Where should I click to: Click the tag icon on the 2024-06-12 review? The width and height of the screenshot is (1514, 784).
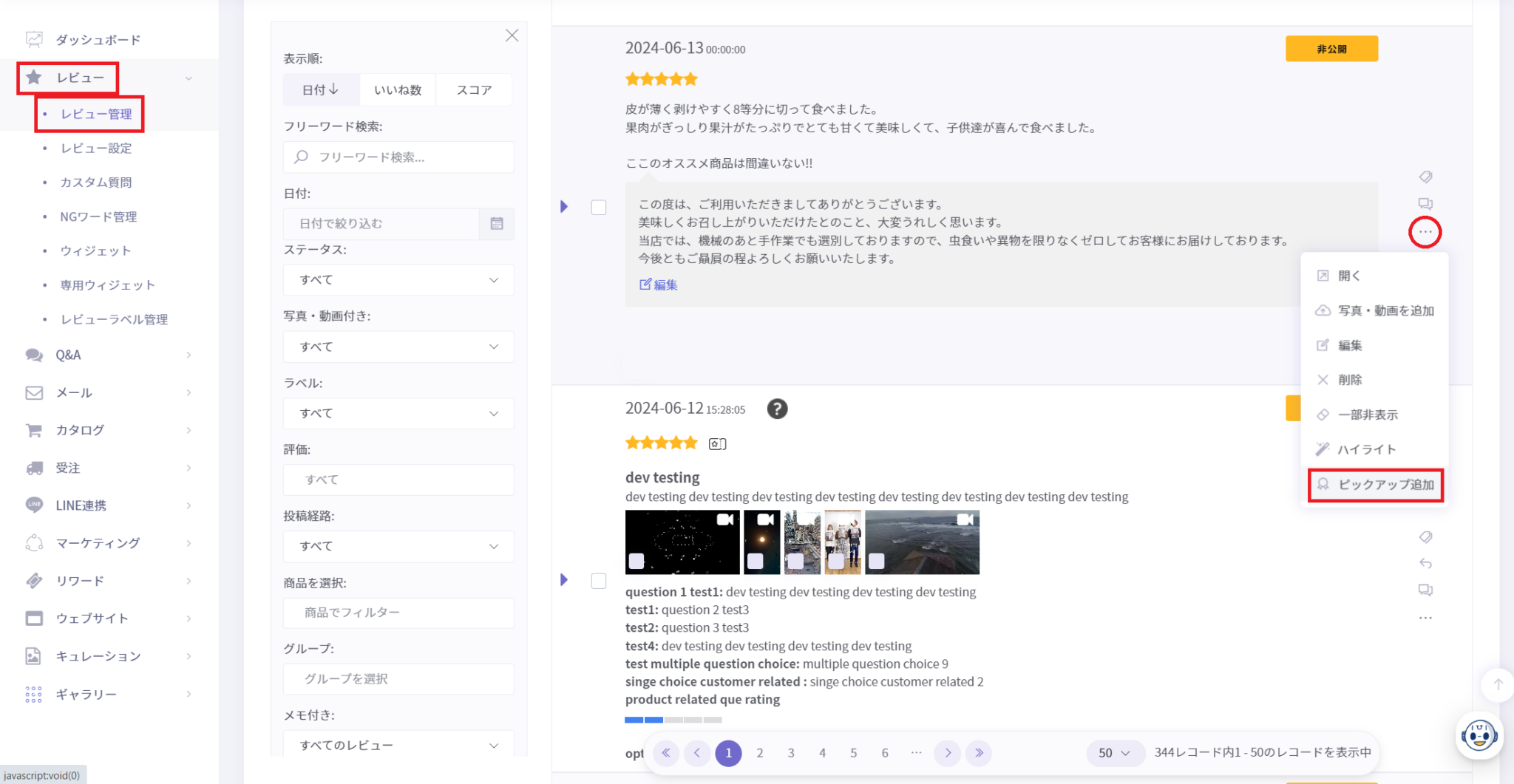[x=1425, y=537]
